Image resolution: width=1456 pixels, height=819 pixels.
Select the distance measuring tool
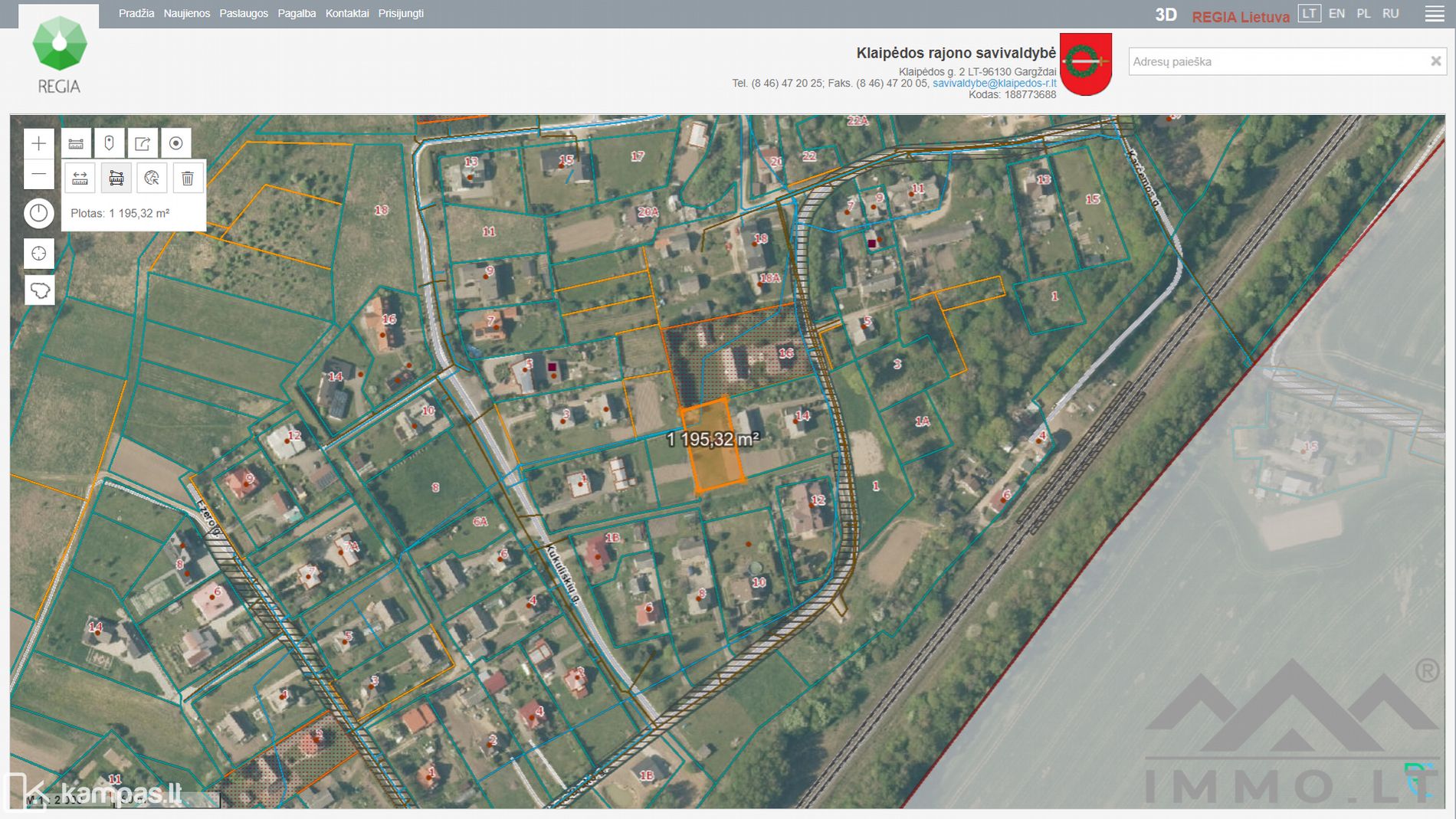pos(80,179)
